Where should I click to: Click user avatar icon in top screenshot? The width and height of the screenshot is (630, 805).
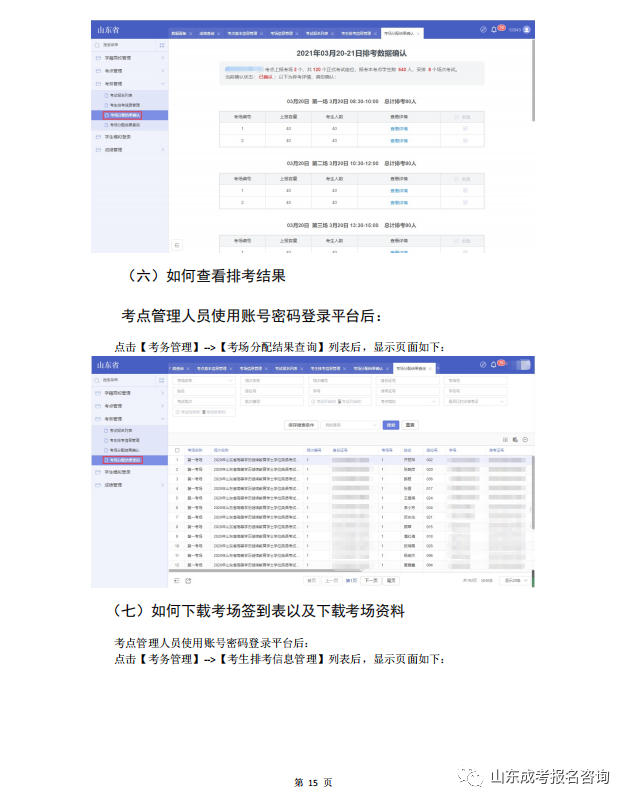click(526, 30)
